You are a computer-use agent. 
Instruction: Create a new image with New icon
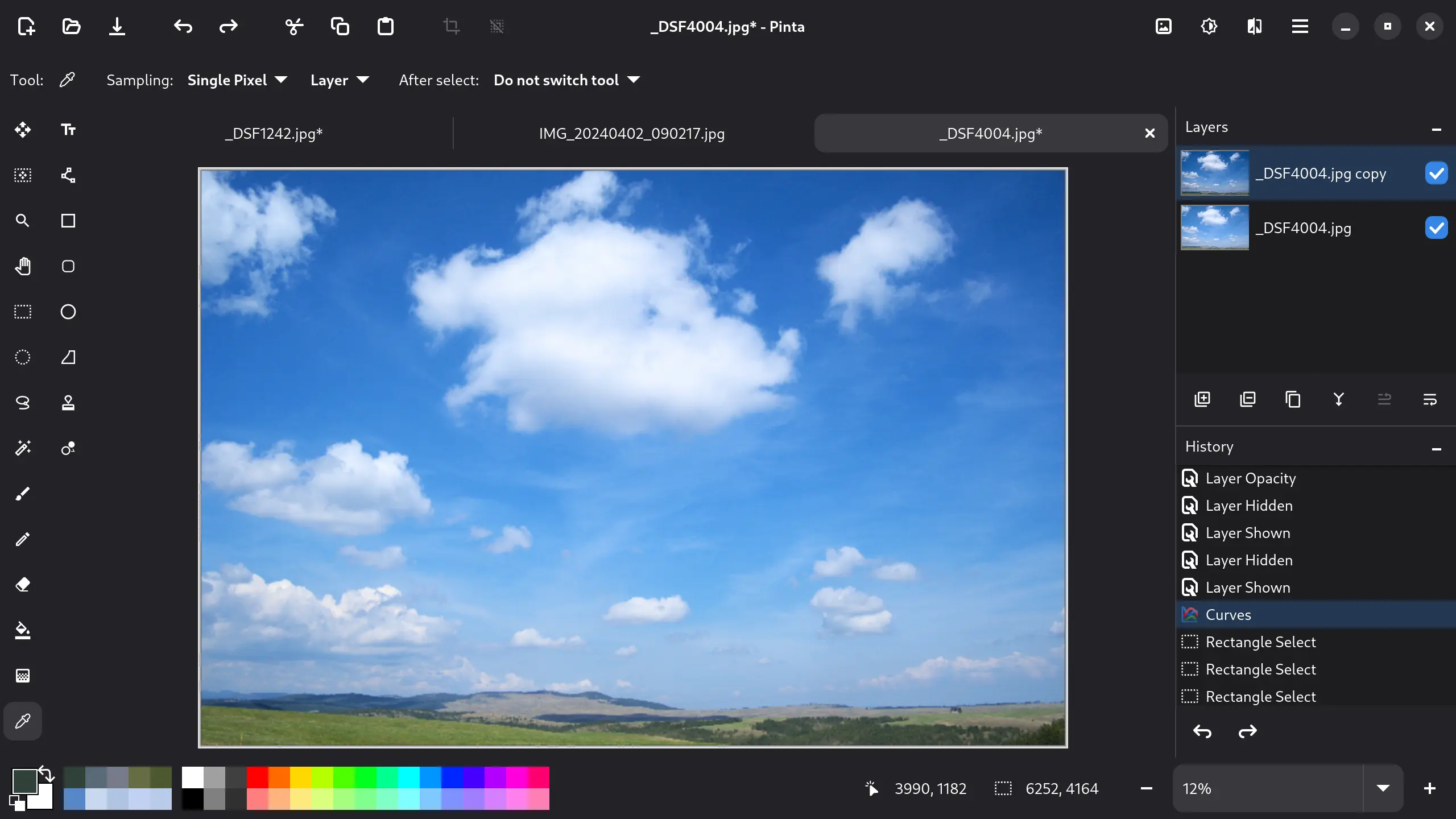(26, 26)
